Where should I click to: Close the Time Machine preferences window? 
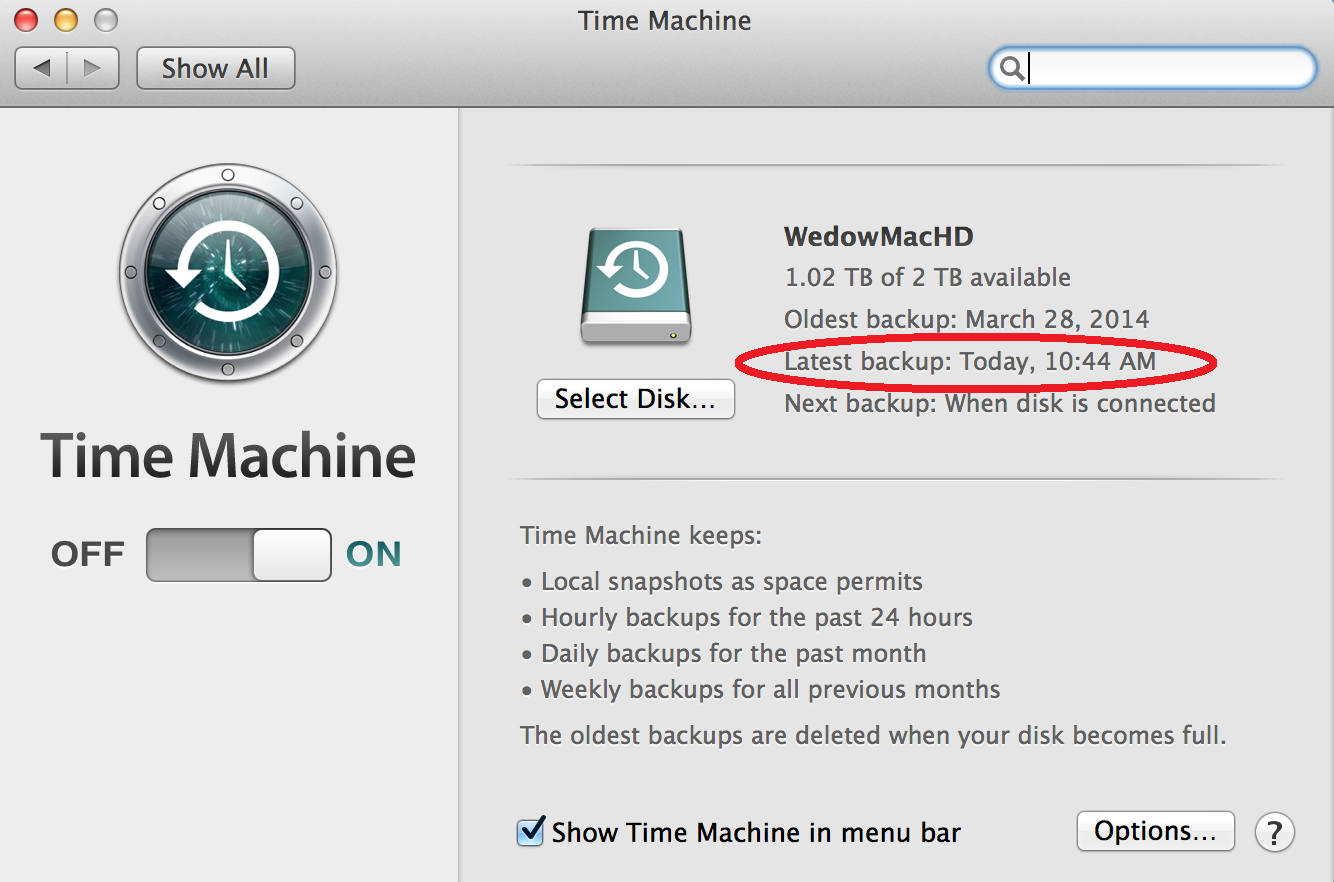tap(26, 19)
